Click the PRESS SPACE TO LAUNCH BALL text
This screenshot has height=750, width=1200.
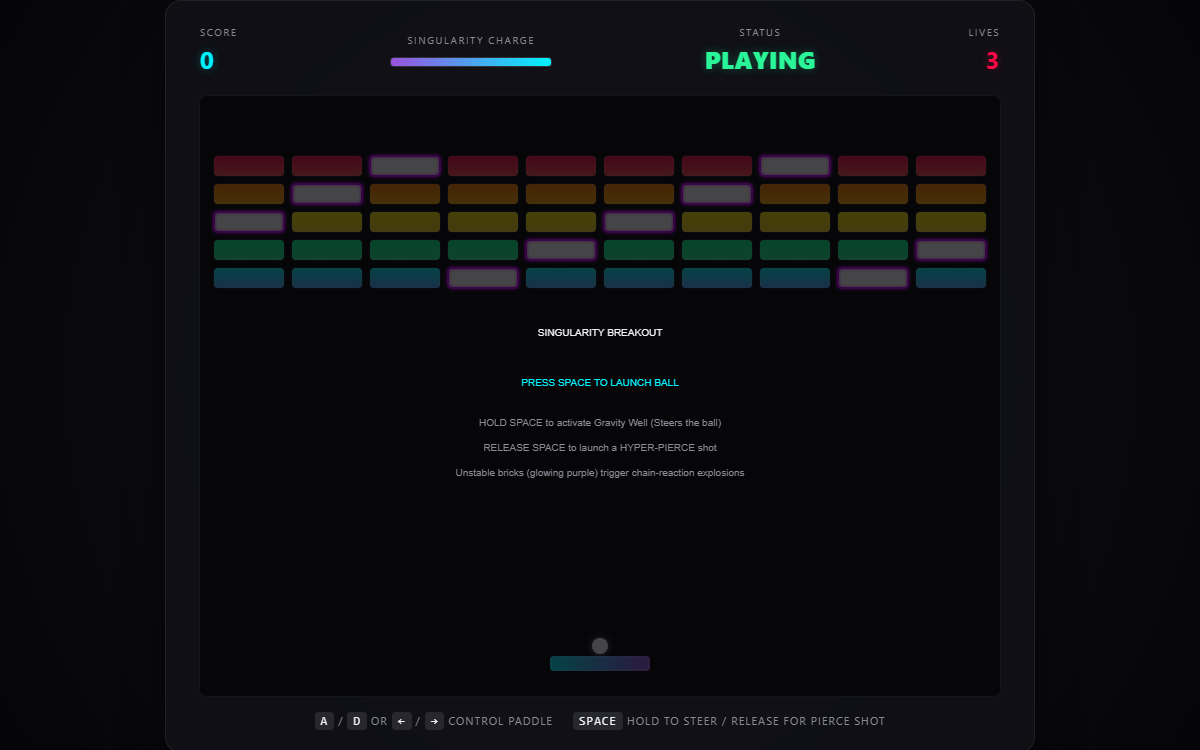[x=600, y=383]
